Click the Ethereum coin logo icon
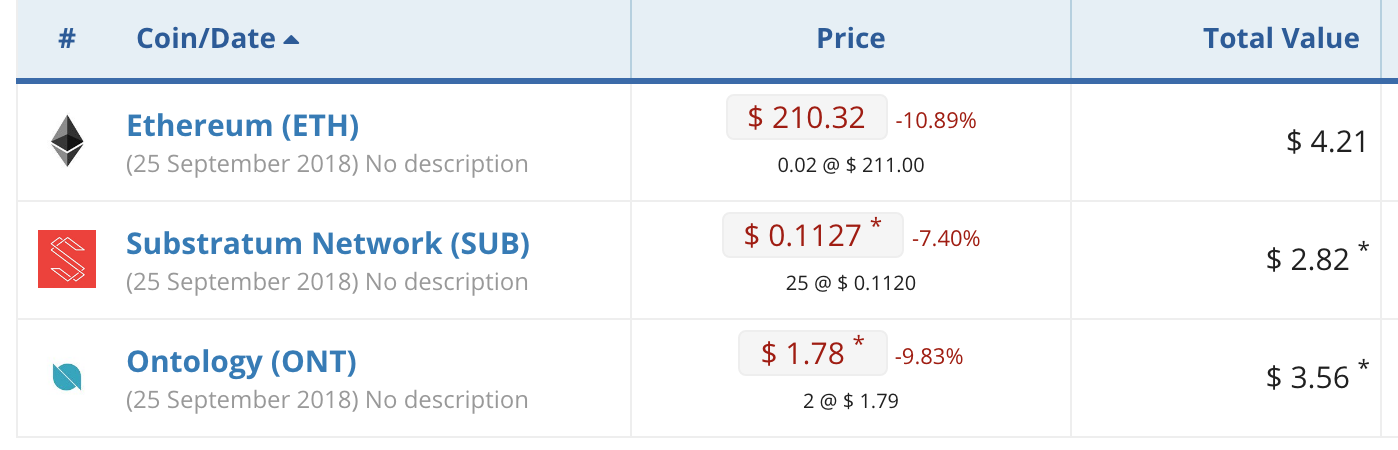The image size is (1398, 450). click(67, 140)
